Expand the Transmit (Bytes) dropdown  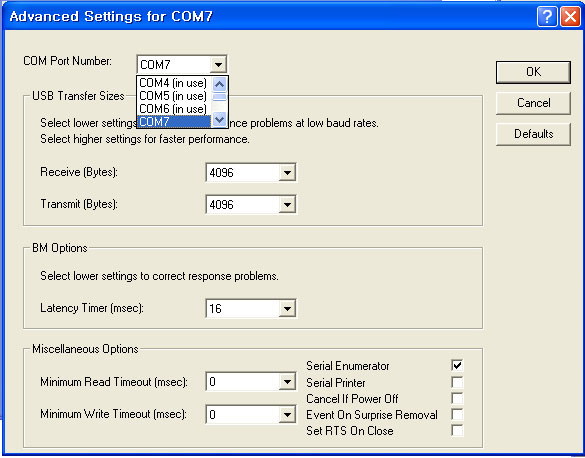pos(287,204)
